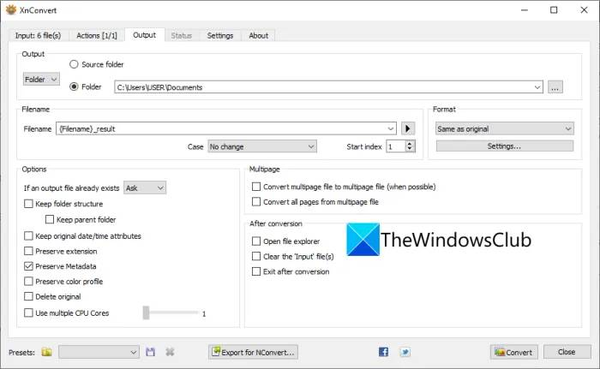Click the XnConvert app logo icon
The width and height of the screenshot is (600, 369).
point(11,10)
